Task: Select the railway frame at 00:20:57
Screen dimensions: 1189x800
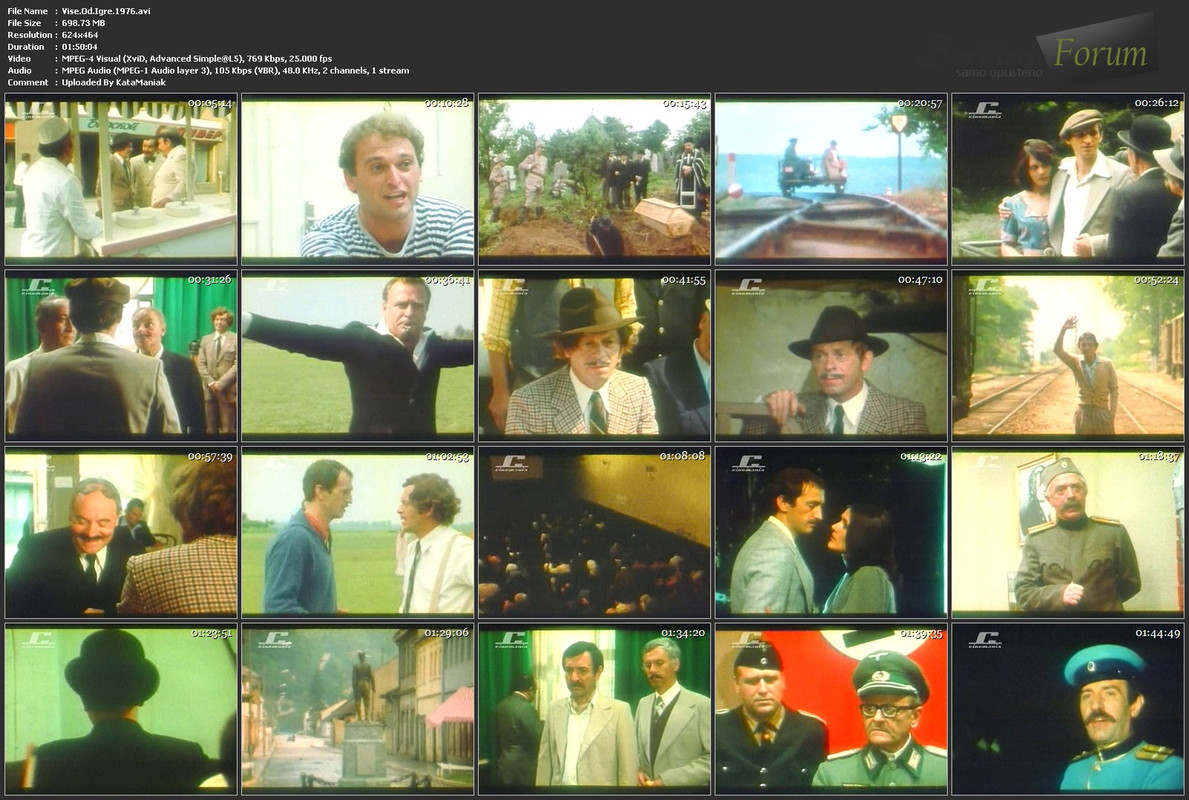Action: click(x=831, y=179)
